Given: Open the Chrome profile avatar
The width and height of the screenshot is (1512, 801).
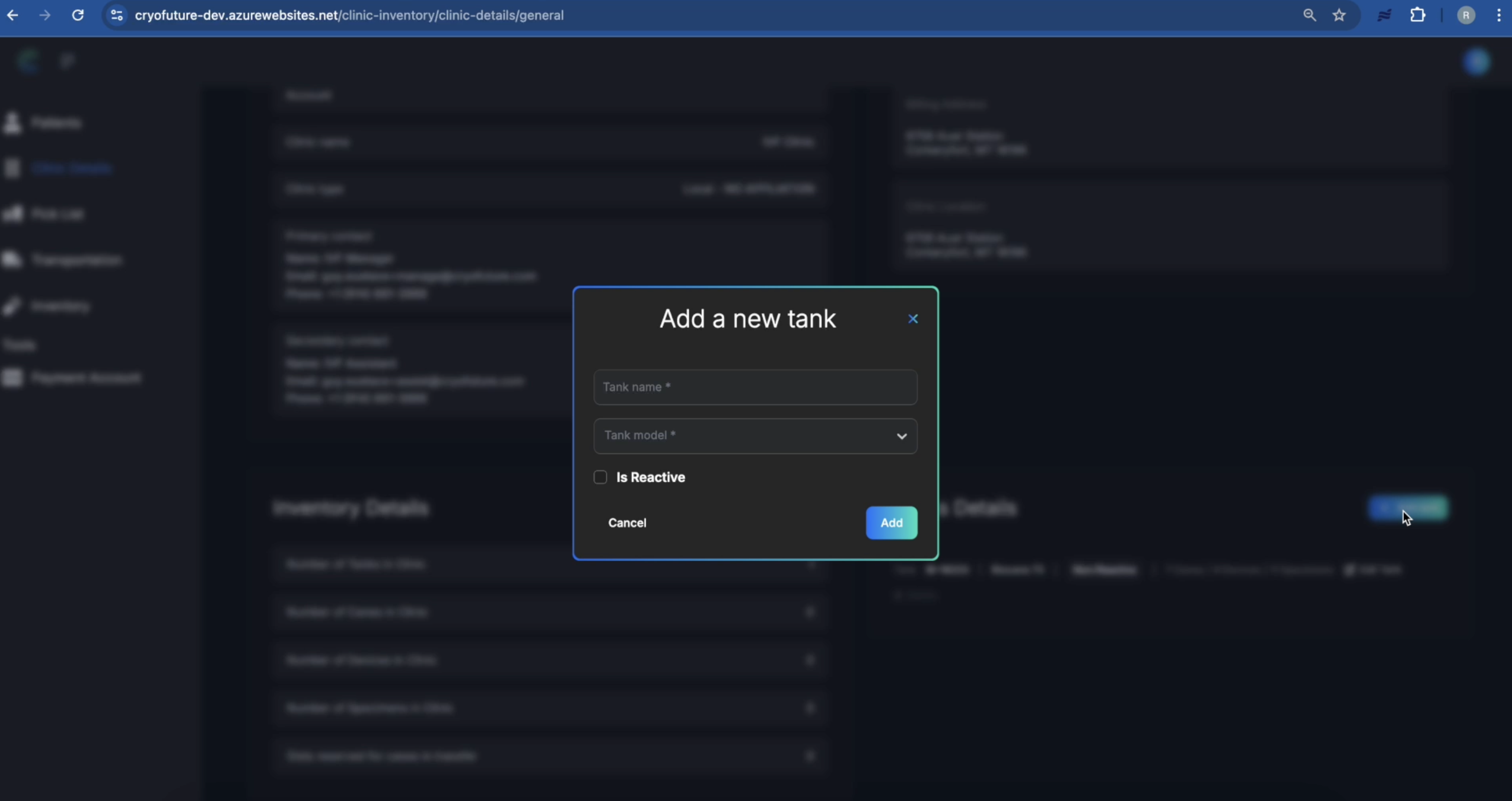Looking at the screenshot, I should [x=1466, y=15].
